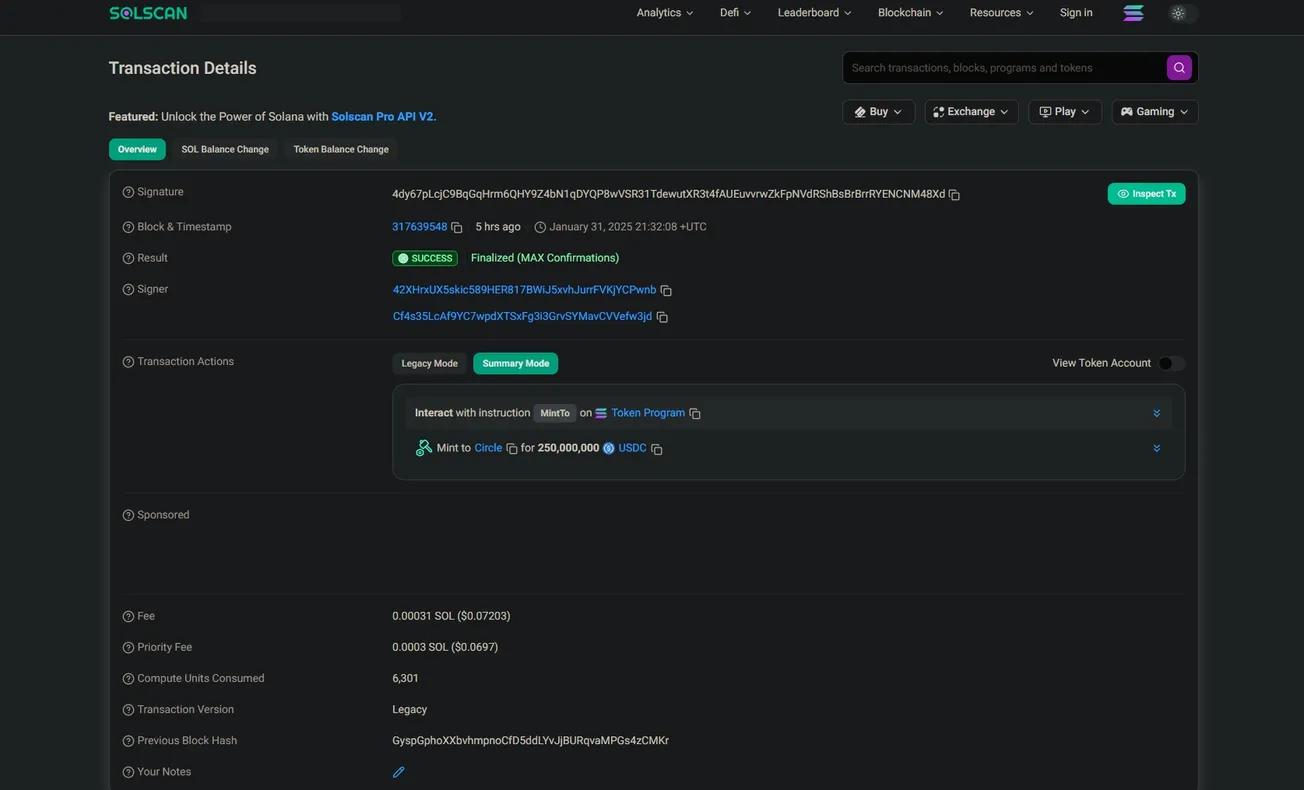Copy the USDC token address

[x=657, y=449]
